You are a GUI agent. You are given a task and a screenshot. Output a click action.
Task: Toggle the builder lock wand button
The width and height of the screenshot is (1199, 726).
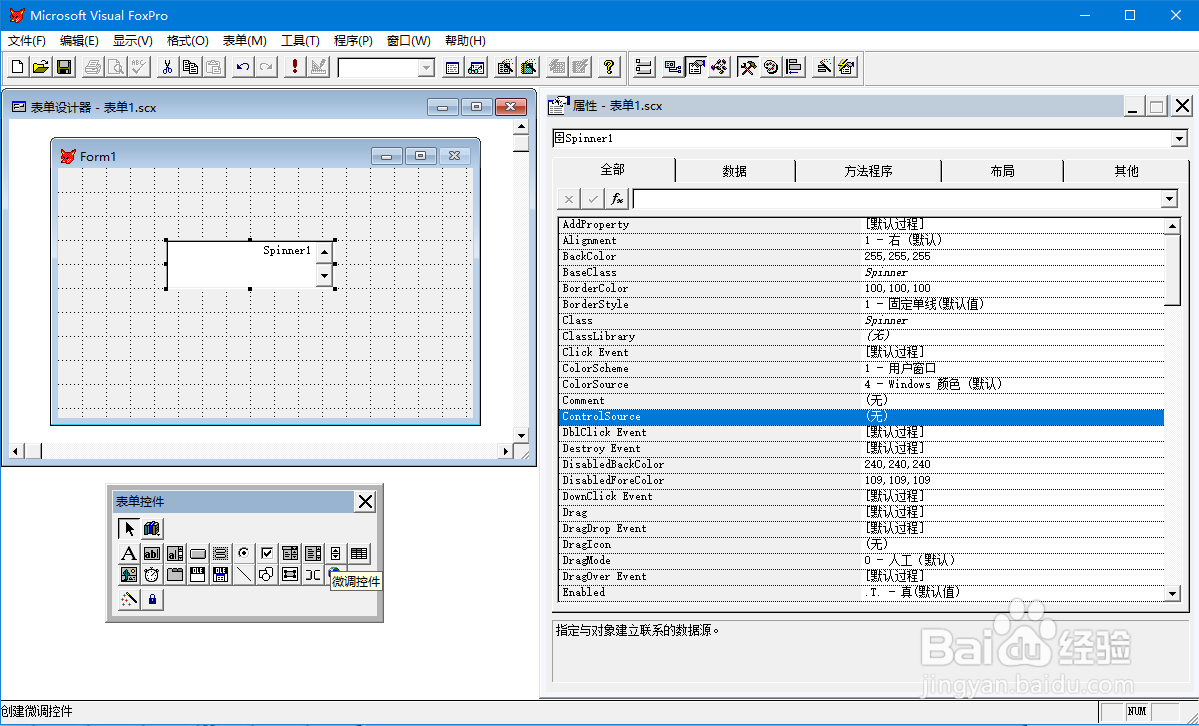click(128, 600)
